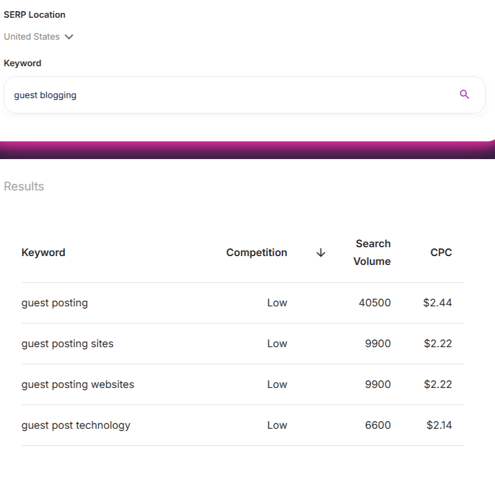Select the guest post technology keyword
The height and width of the screenshot is (482, 495).
pyautogui.click(x=76, y=425)
